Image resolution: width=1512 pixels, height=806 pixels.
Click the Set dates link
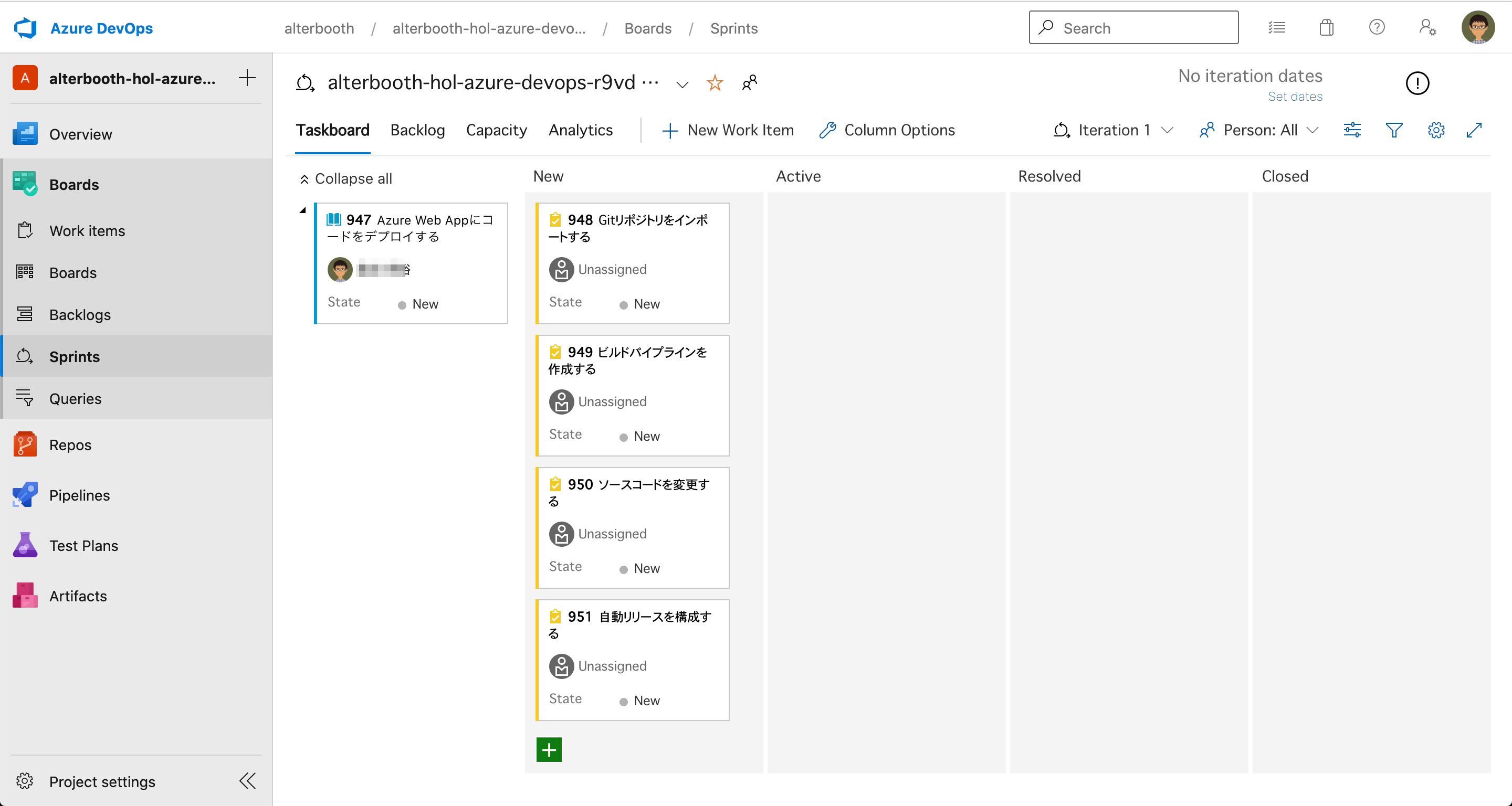click(1295, 96)
